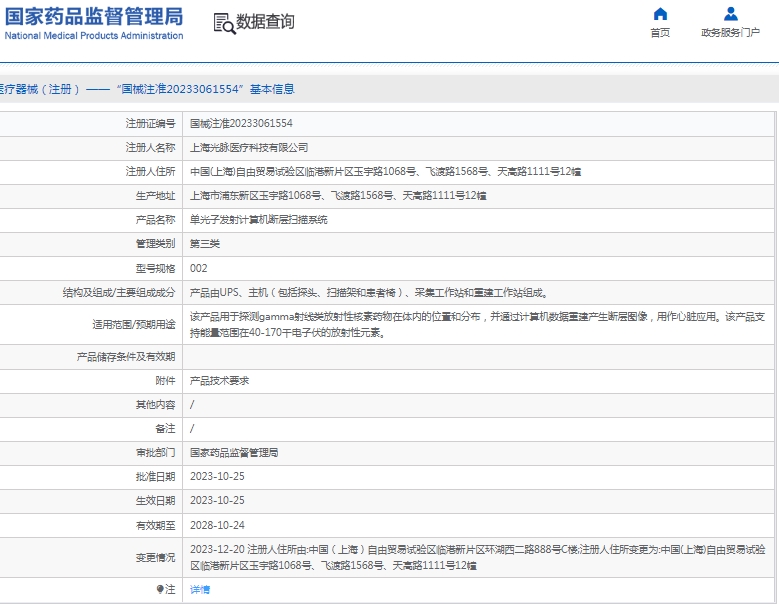Click the 变更情况 entry dated 2023-12-20
The image size is (779, 607).
click(x=477, y=557)
